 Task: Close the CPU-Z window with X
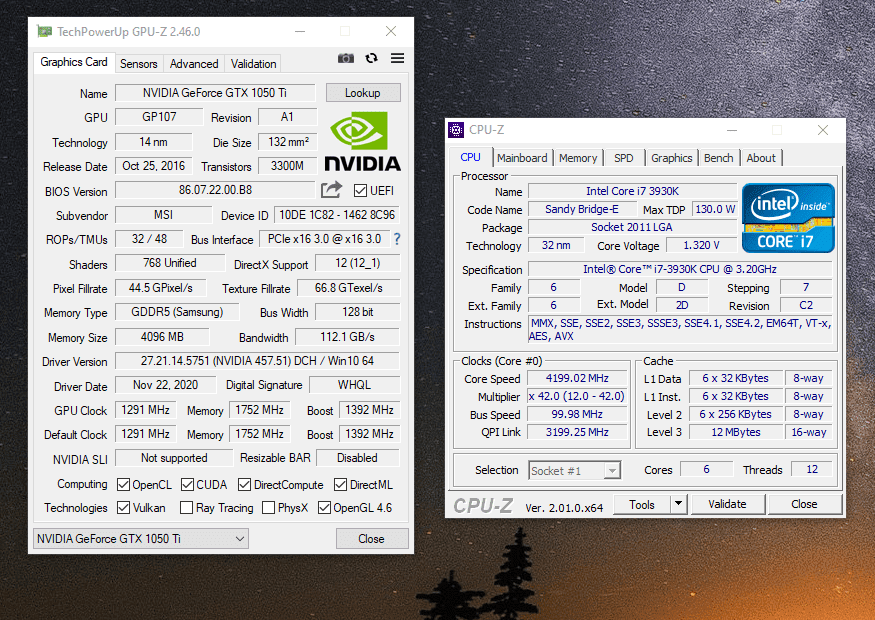(823, 130)
